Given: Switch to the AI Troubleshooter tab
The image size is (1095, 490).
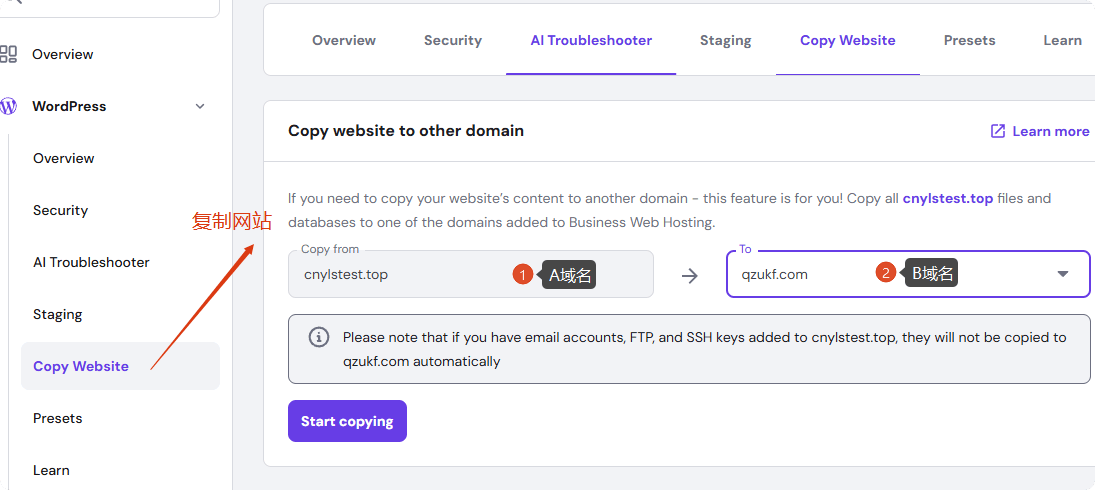Looking at the screenshot, I should [591, 41].
